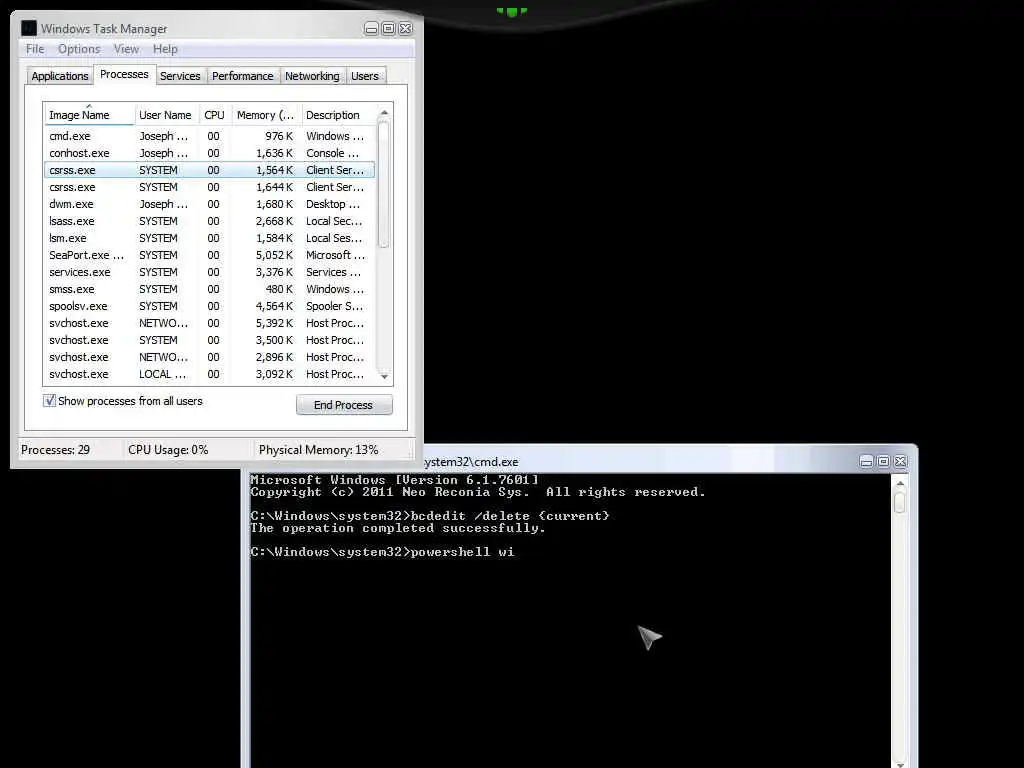The width and height of the screenshot is (1024, 768).
Task: Toggle Show processes from all users
Action: (x=50, y=401)
